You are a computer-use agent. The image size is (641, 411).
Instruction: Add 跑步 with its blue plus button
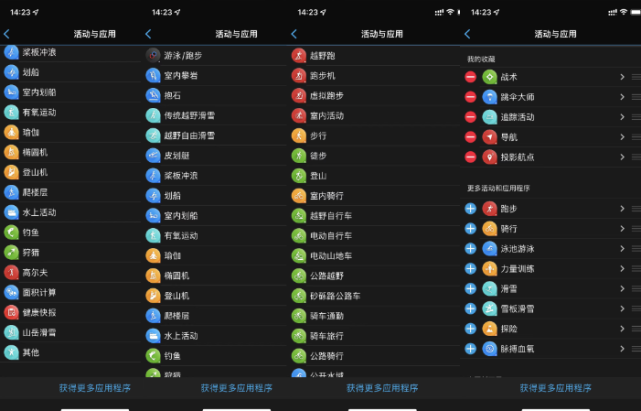(471, 209)
